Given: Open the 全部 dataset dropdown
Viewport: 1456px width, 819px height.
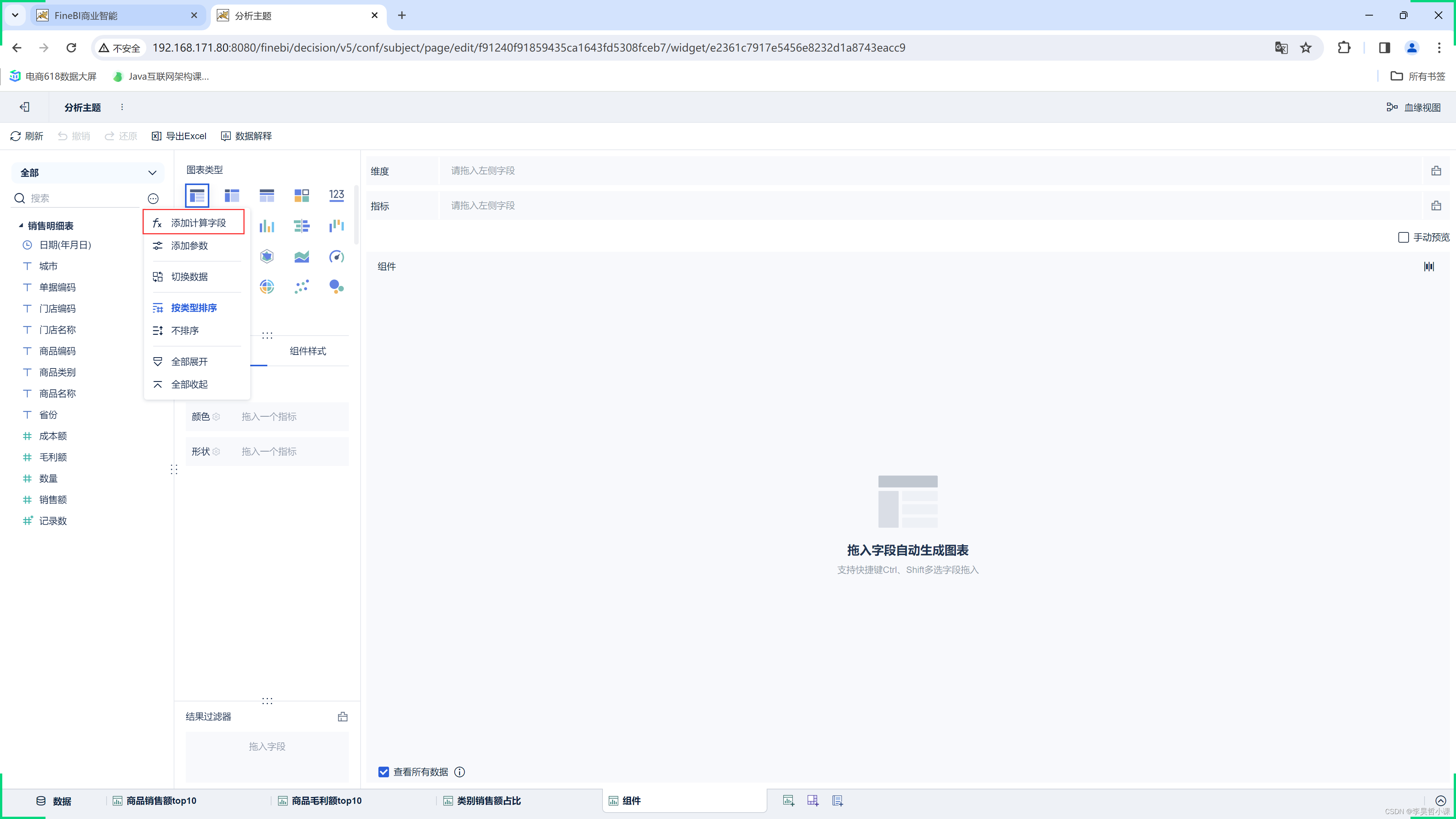Looking at the screenshot, I should click(88, 173).
